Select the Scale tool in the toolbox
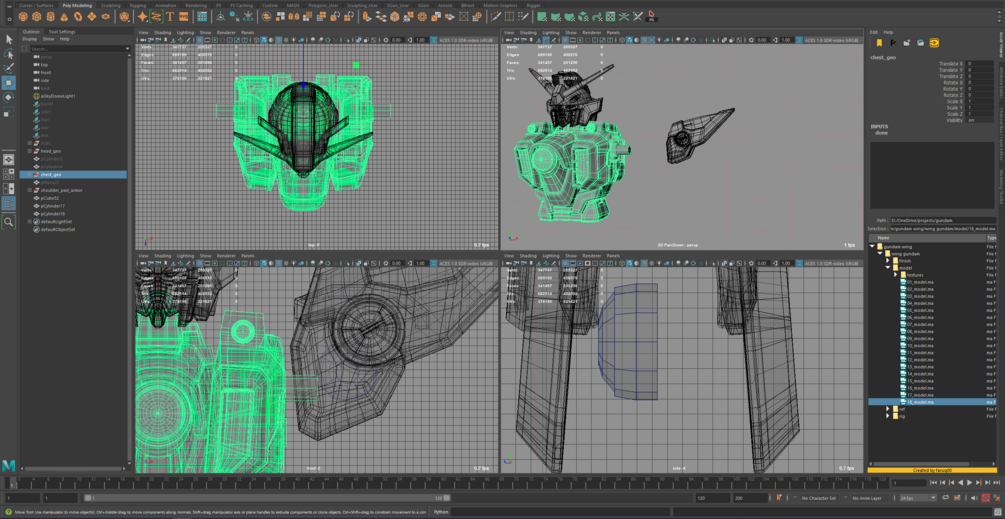Image resolution: width=1005 pixels, height=519 pixels. click(x=8, y=112)
